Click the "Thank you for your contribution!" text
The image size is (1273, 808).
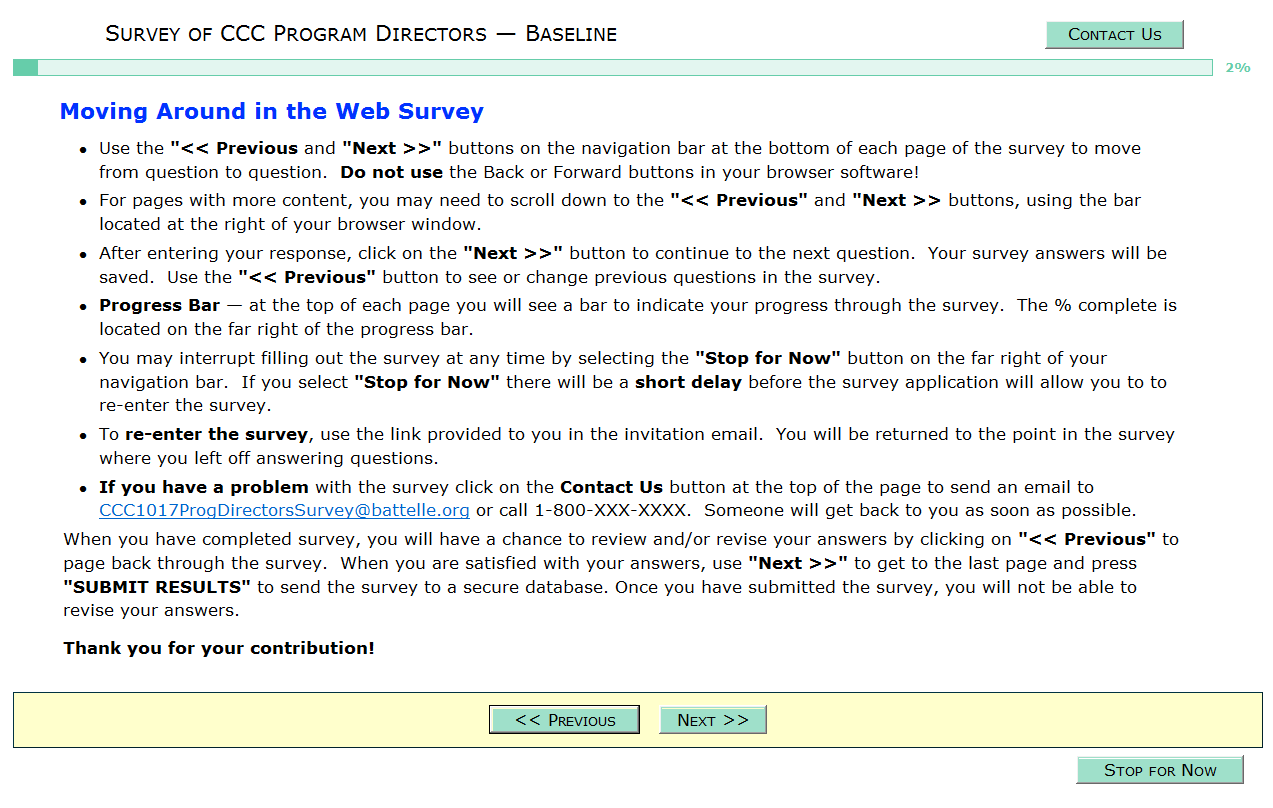[219, 648]
